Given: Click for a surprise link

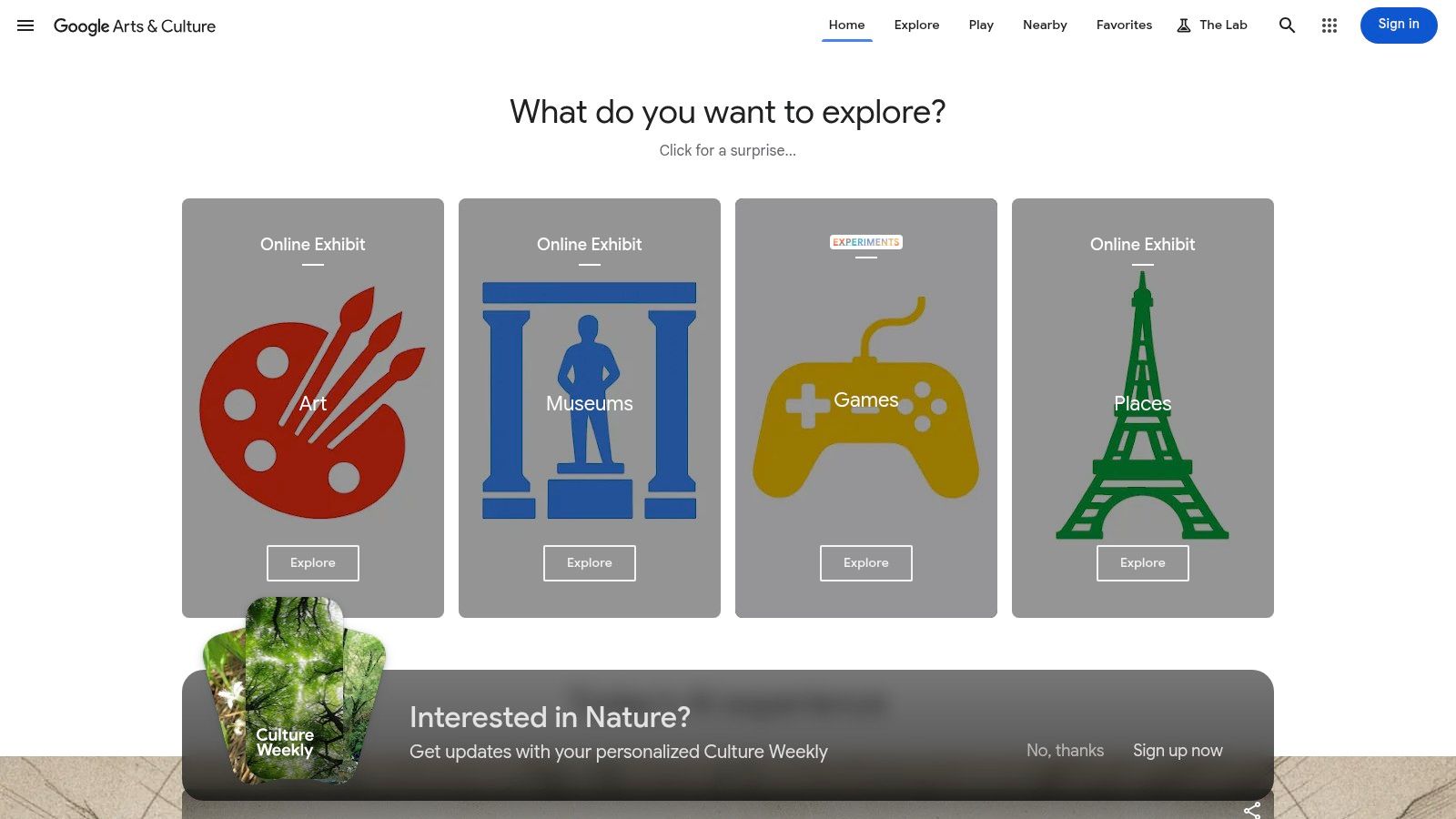Looking at the screenshot, I should (727, 150).
